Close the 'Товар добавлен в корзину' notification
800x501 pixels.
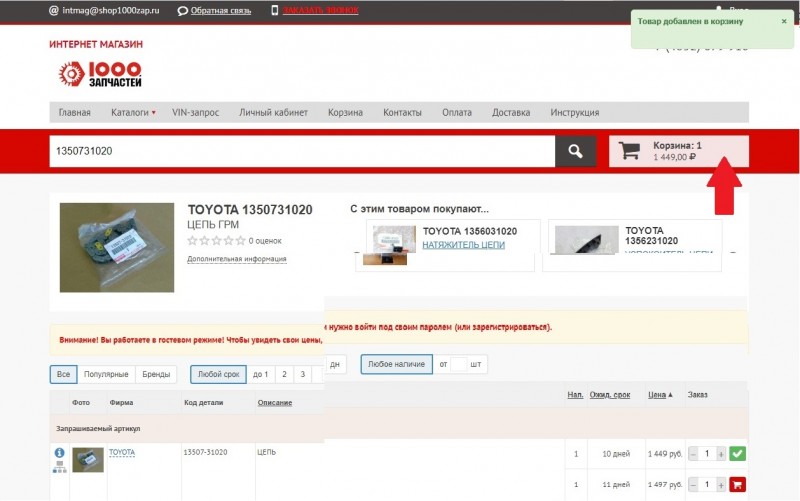pos(784,21)
